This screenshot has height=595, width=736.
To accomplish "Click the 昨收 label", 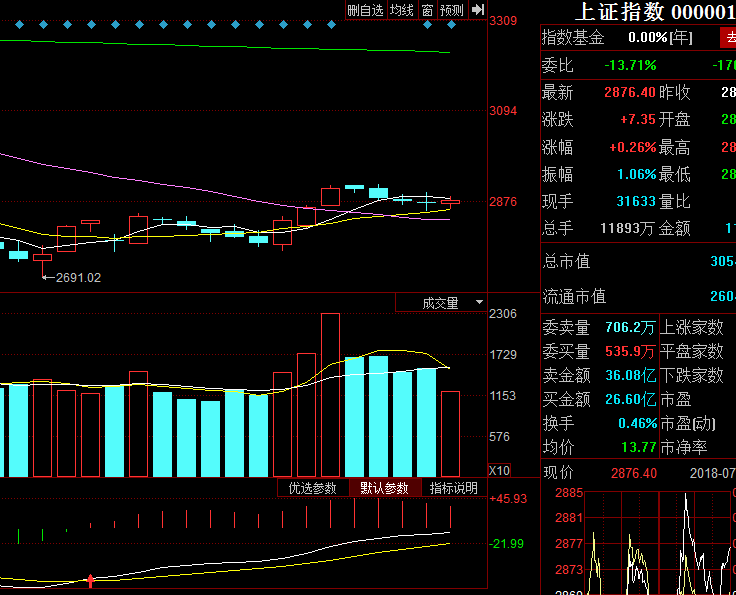I will click(675, 92).
